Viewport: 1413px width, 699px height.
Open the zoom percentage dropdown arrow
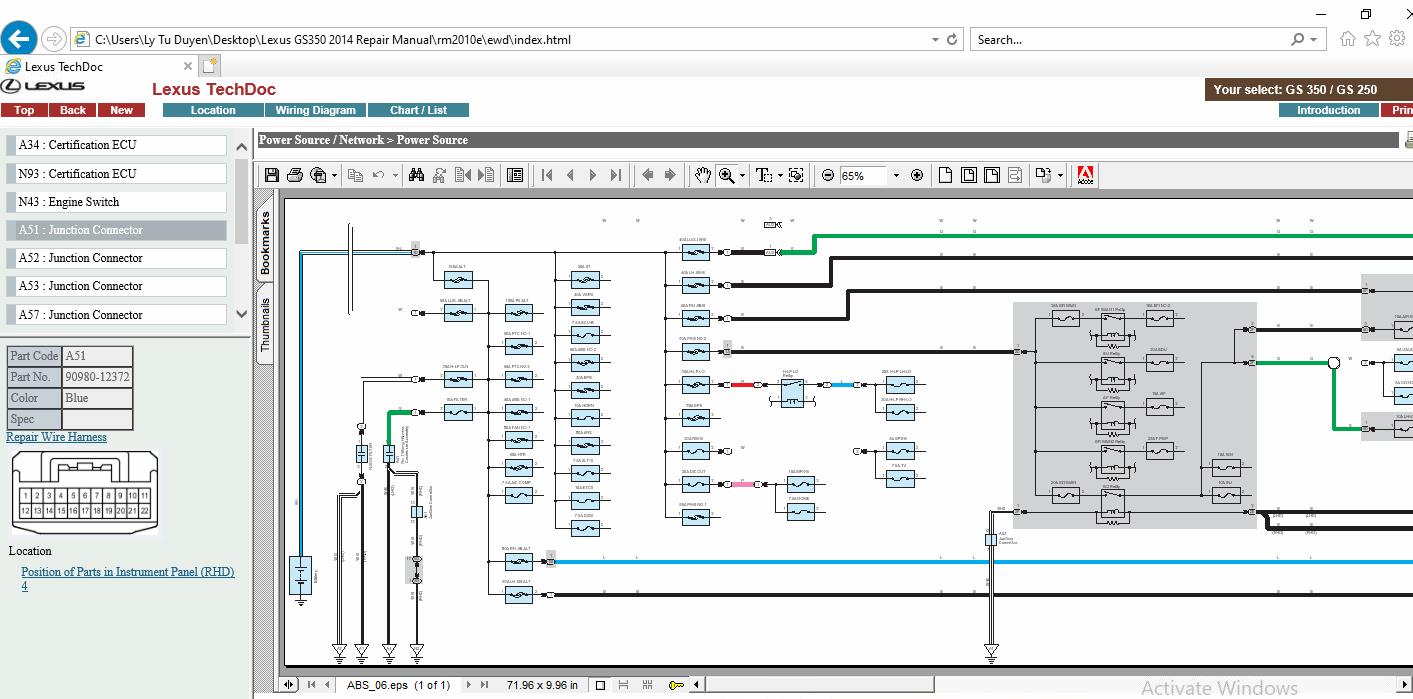[x=895, y=175]
